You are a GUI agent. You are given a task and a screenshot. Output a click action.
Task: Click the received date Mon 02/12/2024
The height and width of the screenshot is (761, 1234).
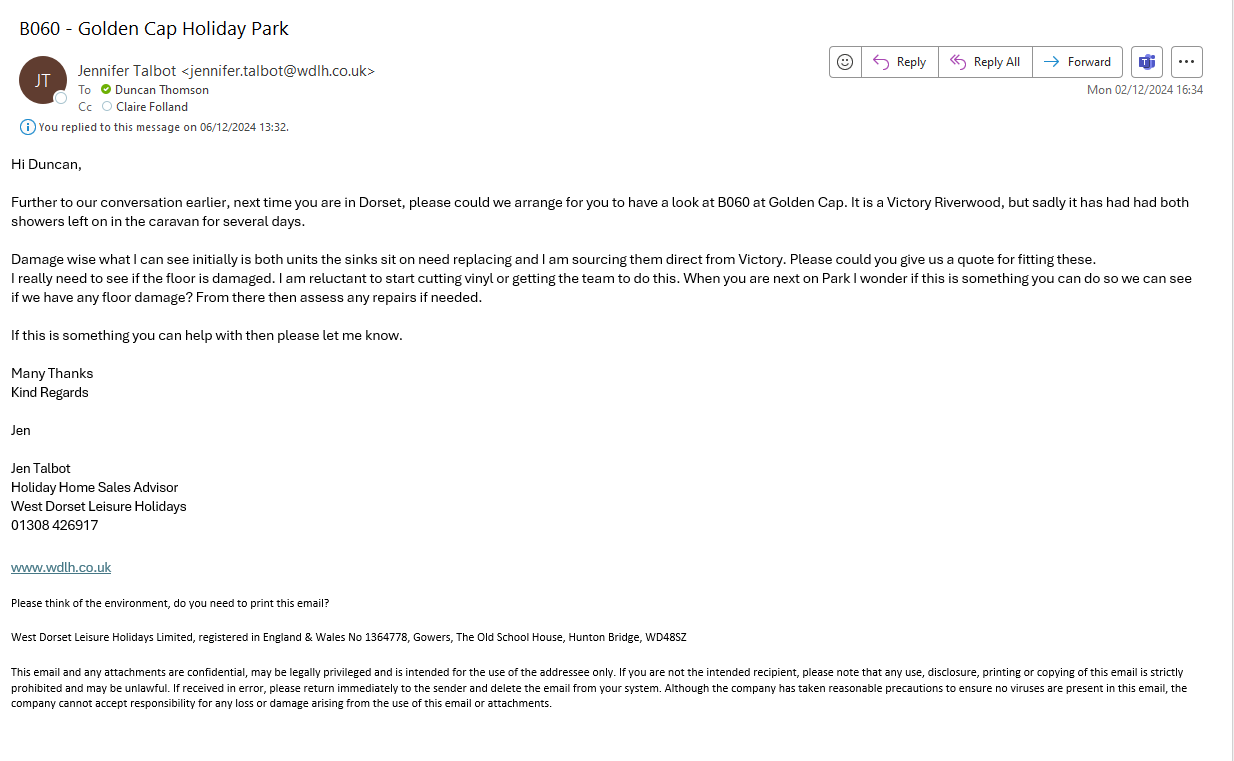(1145, 90)
